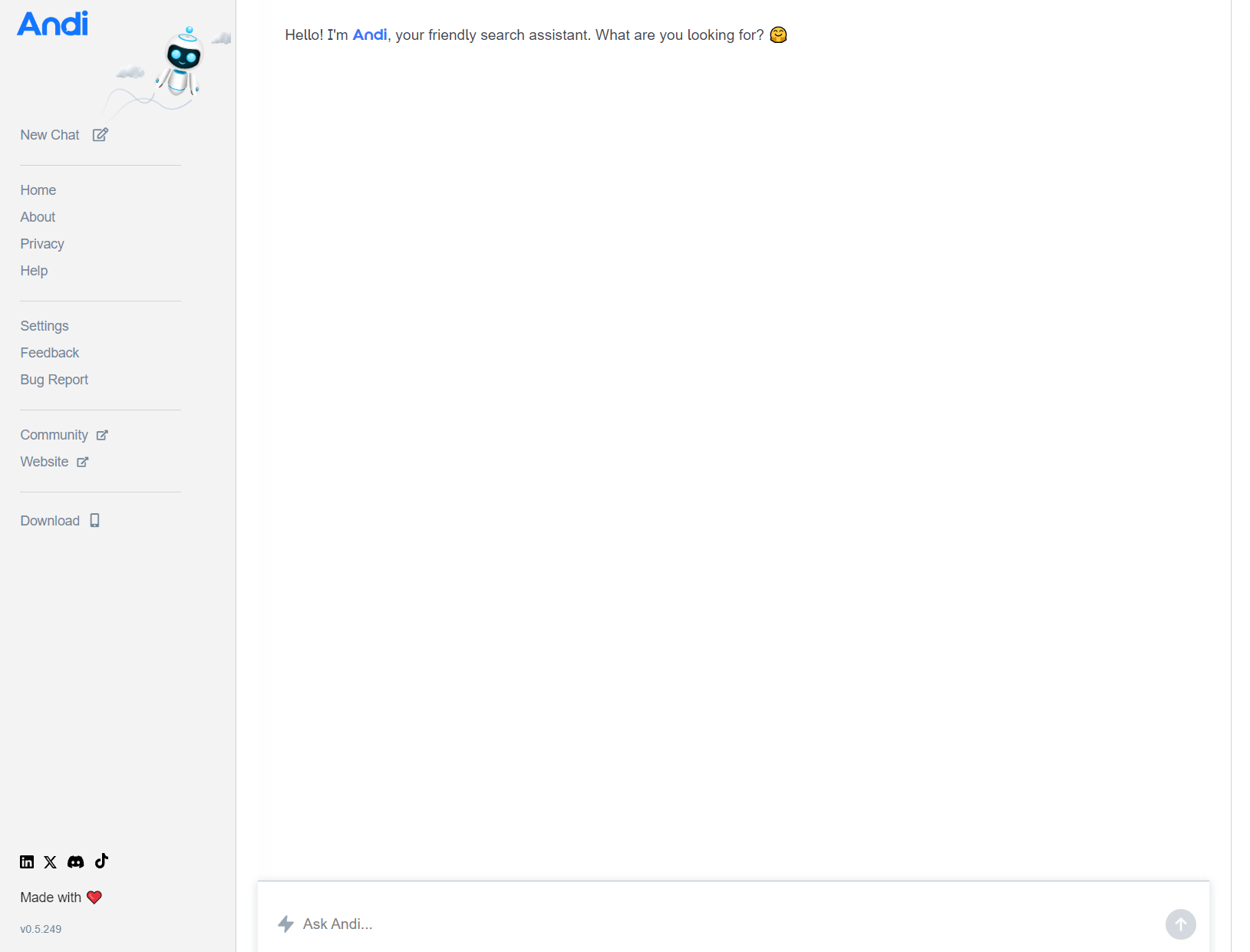Click the Andi logo in sidebar
Screen dimensions: 1250x952
52,24
